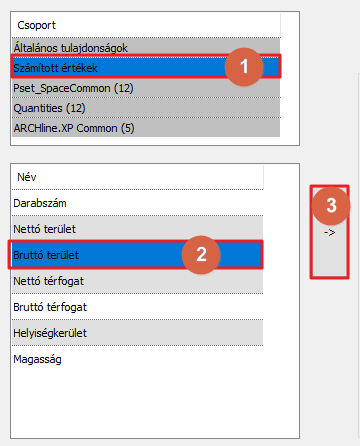Click step marker number 3 badge

coord(331,205)
